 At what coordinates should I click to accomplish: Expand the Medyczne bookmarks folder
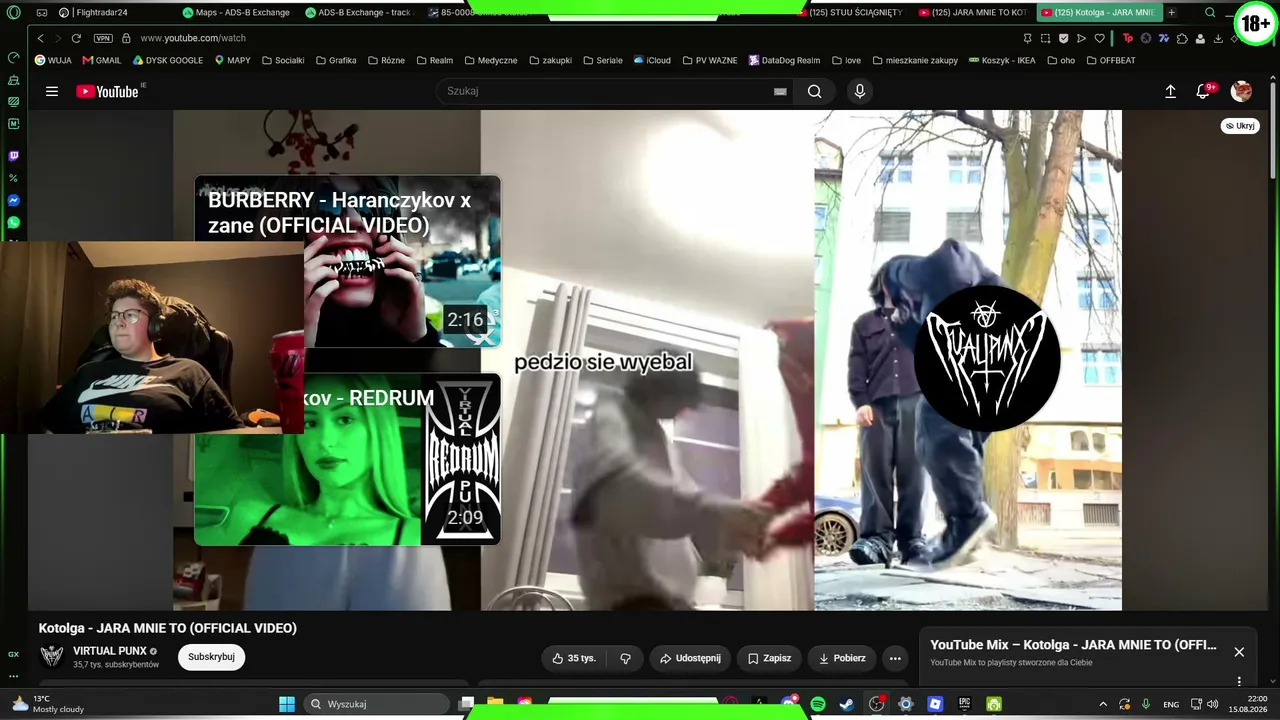(491, 60)
